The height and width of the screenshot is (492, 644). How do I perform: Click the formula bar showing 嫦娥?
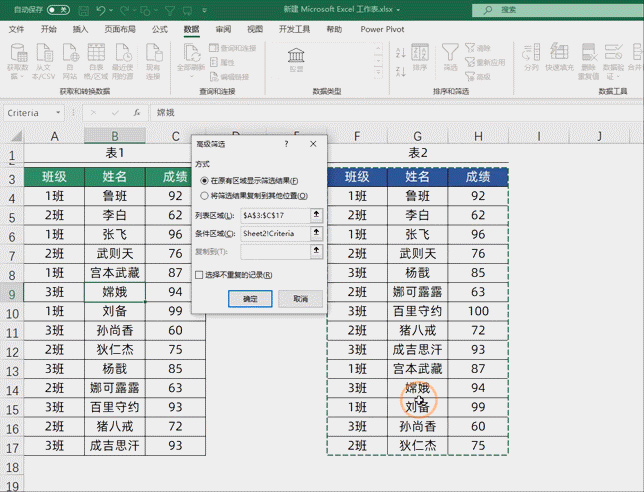tap(396, 113)
